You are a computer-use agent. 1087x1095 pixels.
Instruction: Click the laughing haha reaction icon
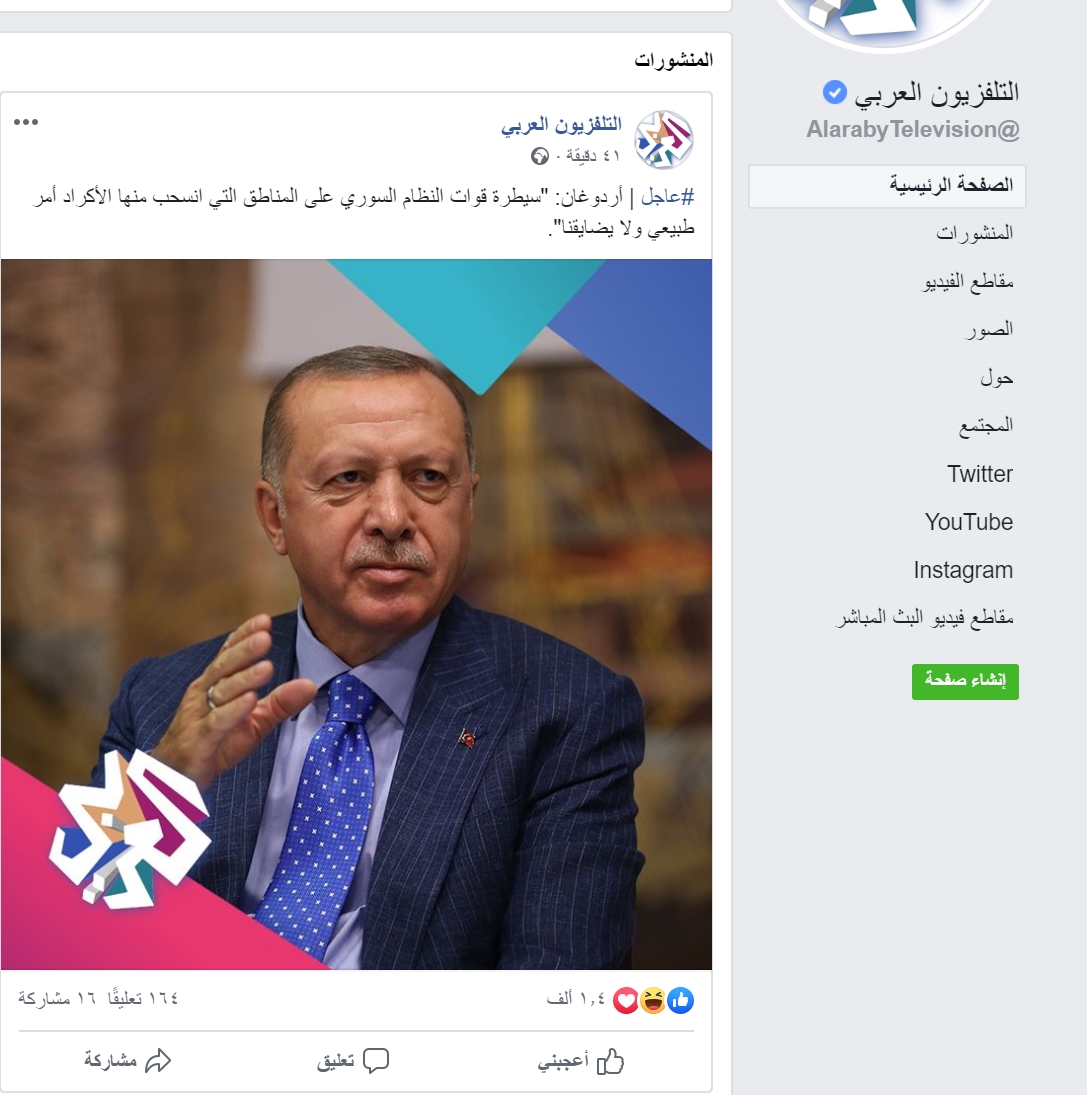point(653,1001)
